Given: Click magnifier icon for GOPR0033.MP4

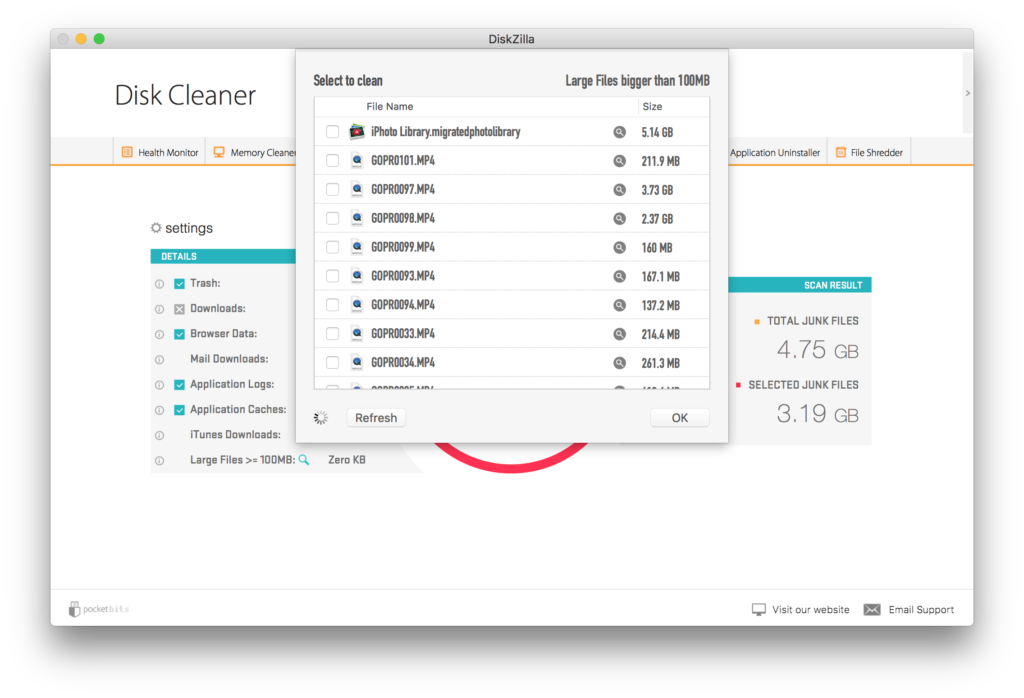Looking at the screenshot, I should click(x=619, y=334).
